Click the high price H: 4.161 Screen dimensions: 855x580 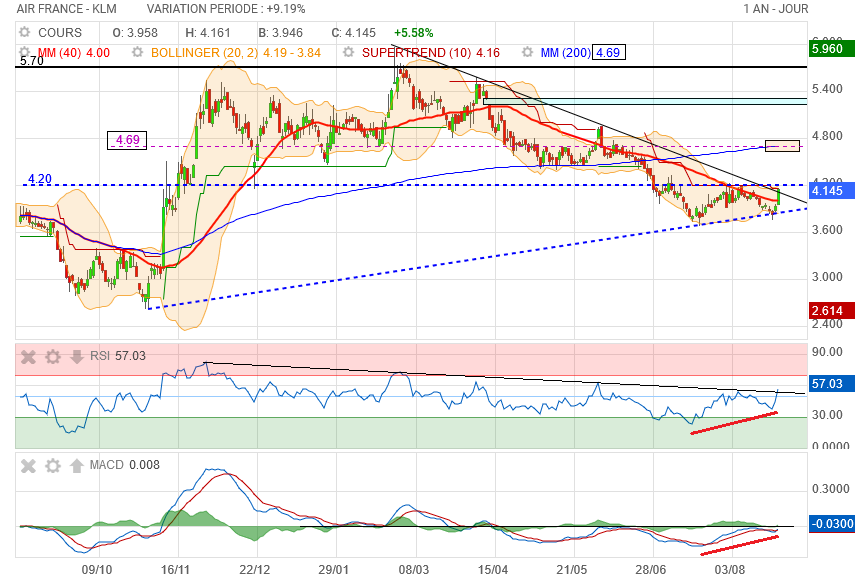pyautogui.click(x=208, y=33)
